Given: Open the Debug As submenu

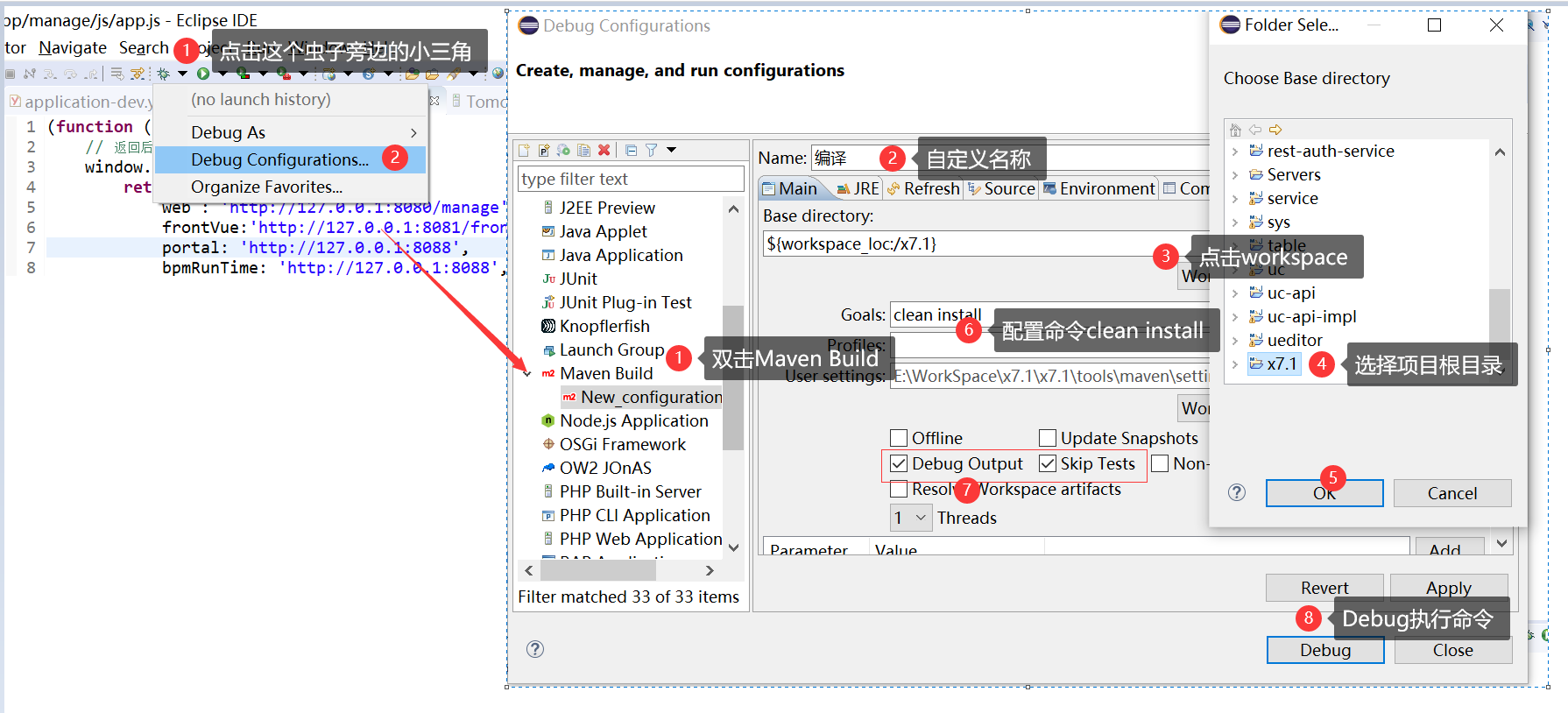Looking at the screenshot, I should pyautogui.click(x=291, y=132).
